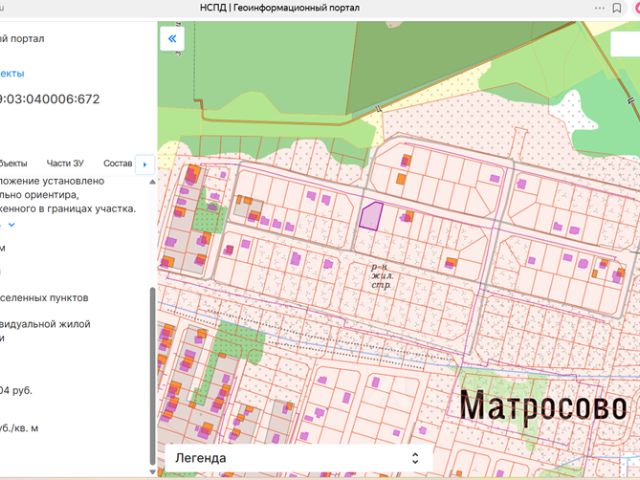Expand the address text with blue chevron
The image size is (640, 480).
13,226
